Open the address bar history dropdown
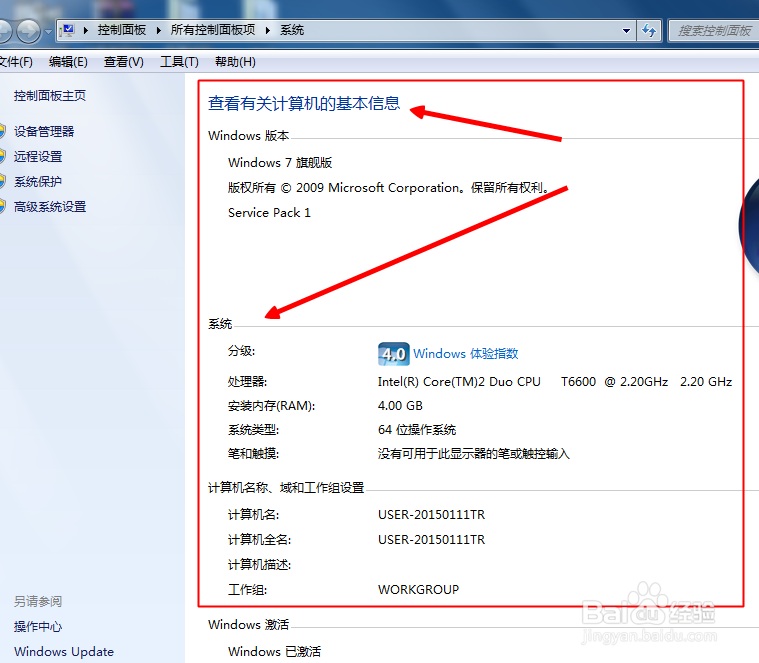 tap(626, 31)
